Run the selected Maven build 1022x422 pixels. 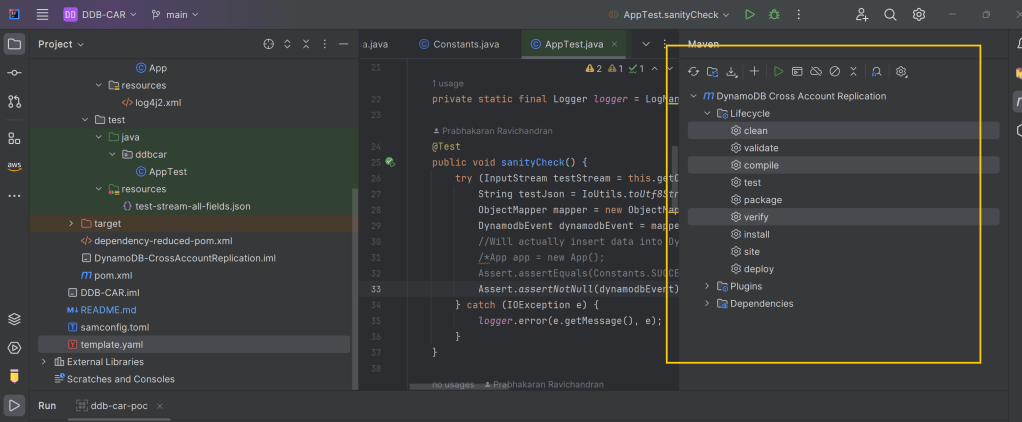(778, 72)
